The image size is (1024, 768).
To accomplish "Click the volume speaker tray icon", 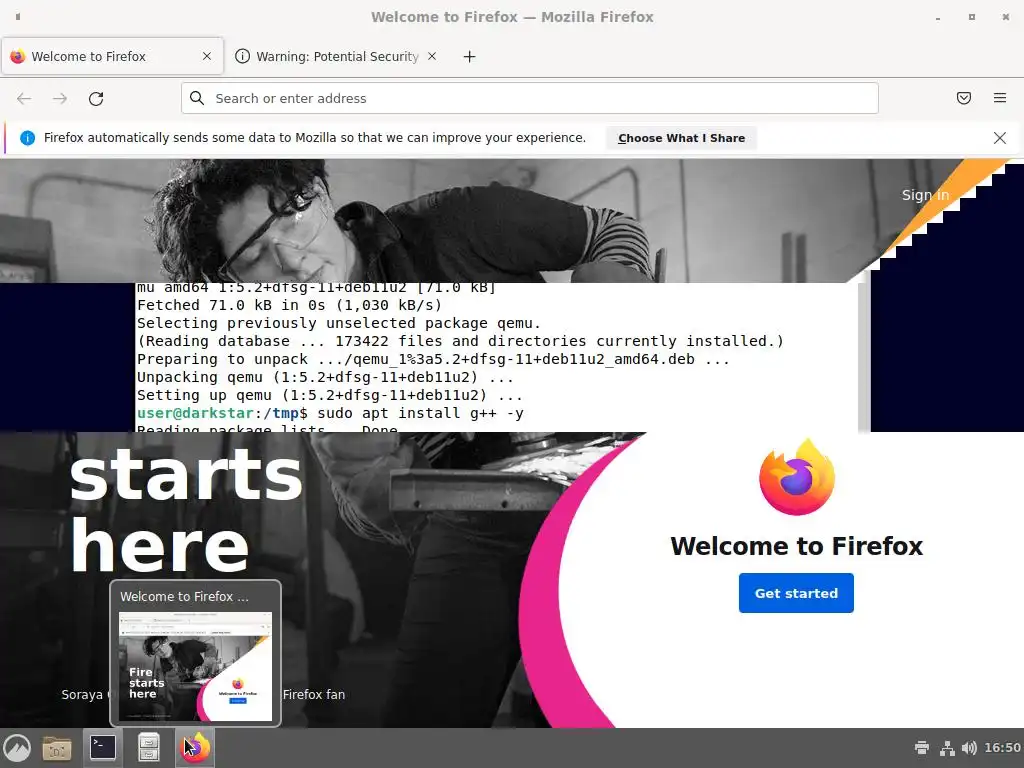I will pos(969,748).
